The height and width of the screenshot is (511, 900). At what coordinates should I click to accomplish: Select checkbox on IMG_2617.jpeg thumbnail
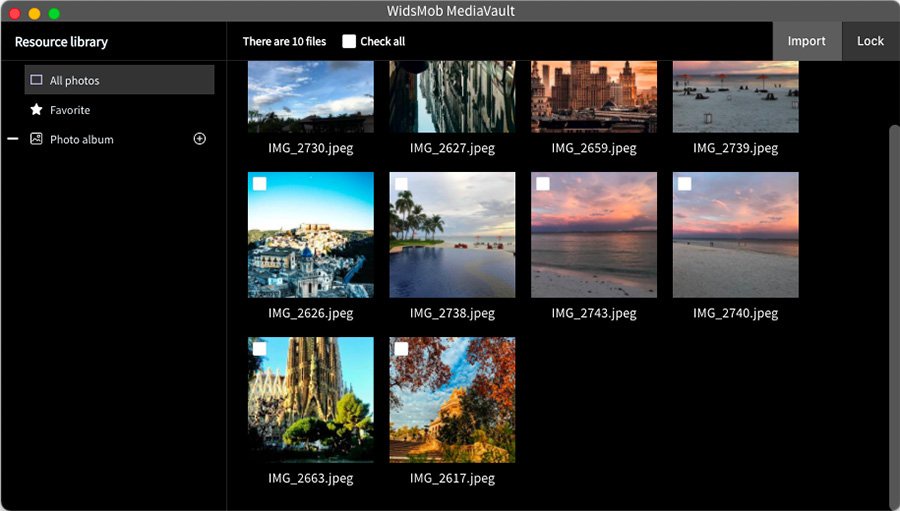(x=401, y=349)
